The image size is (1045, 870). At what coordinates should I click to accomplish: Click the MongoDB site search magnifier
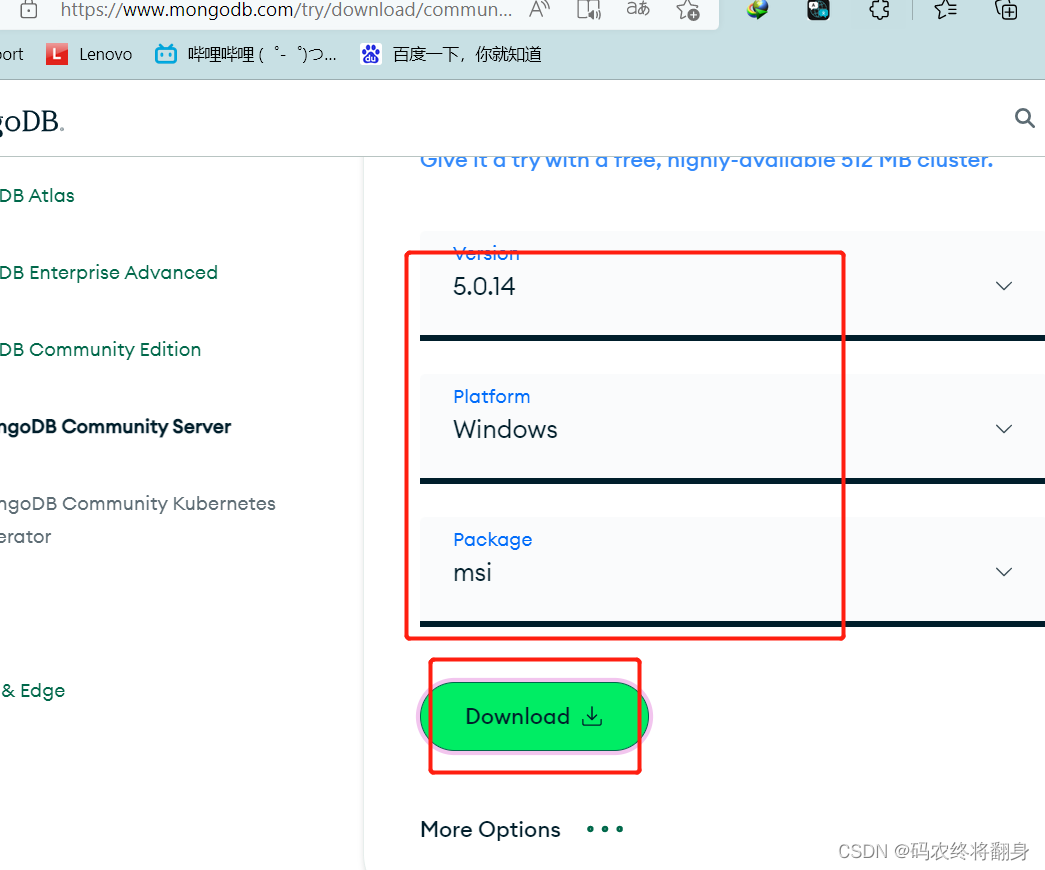1024,118
